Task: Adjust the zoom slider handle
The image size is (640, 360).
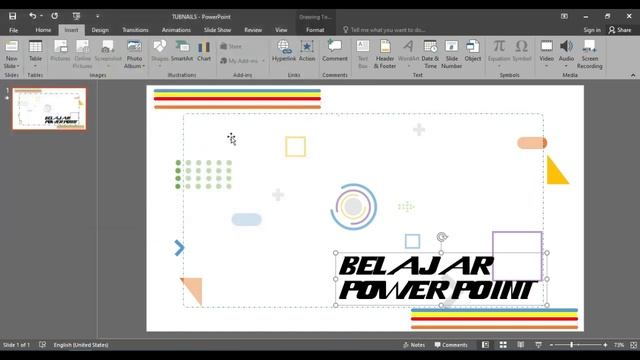Action: (x=571, y=345)
